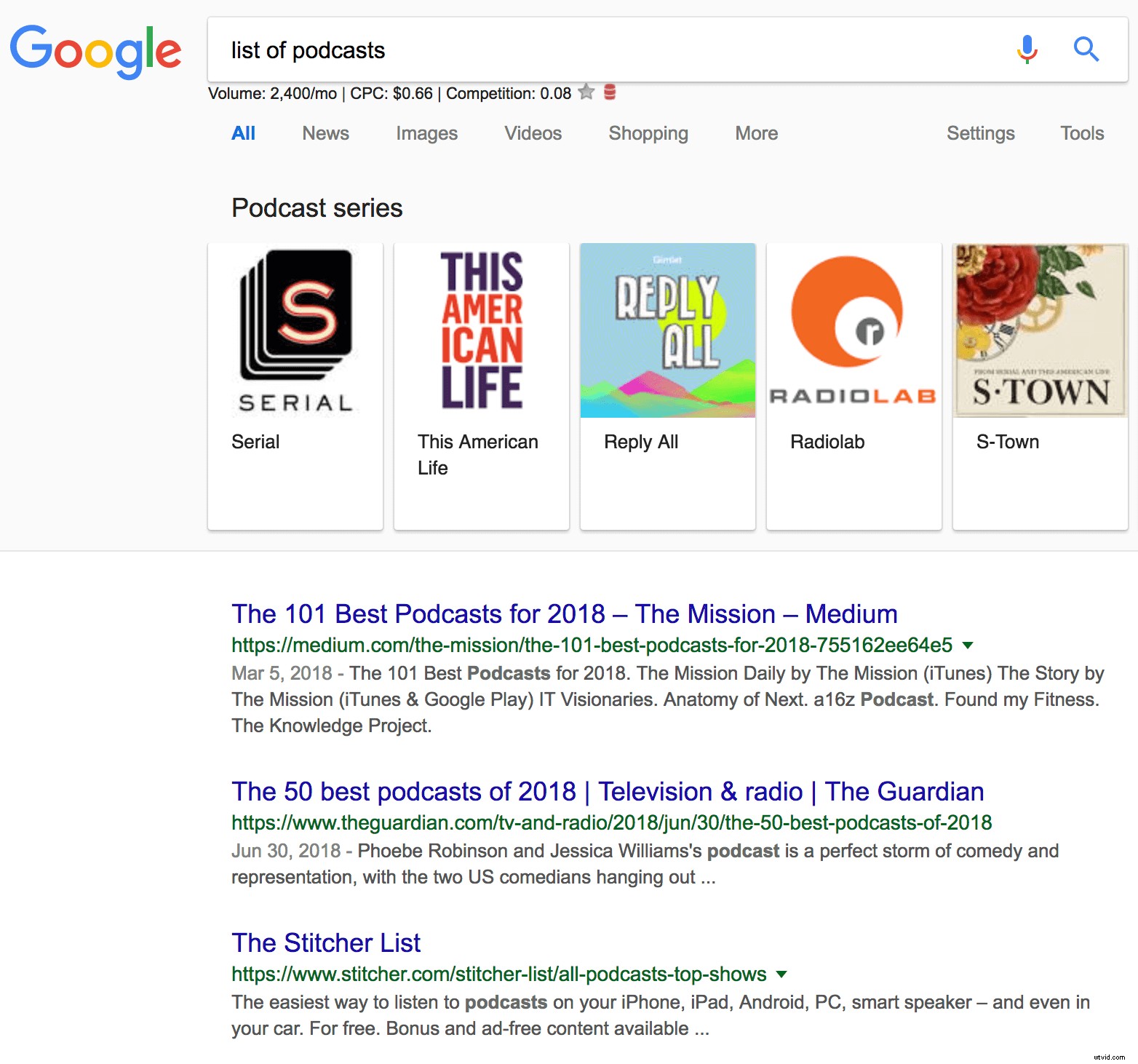Select the Reply All podcast artwork
Viewport: 1138px width, 1064px height.
tap(667, 331)
